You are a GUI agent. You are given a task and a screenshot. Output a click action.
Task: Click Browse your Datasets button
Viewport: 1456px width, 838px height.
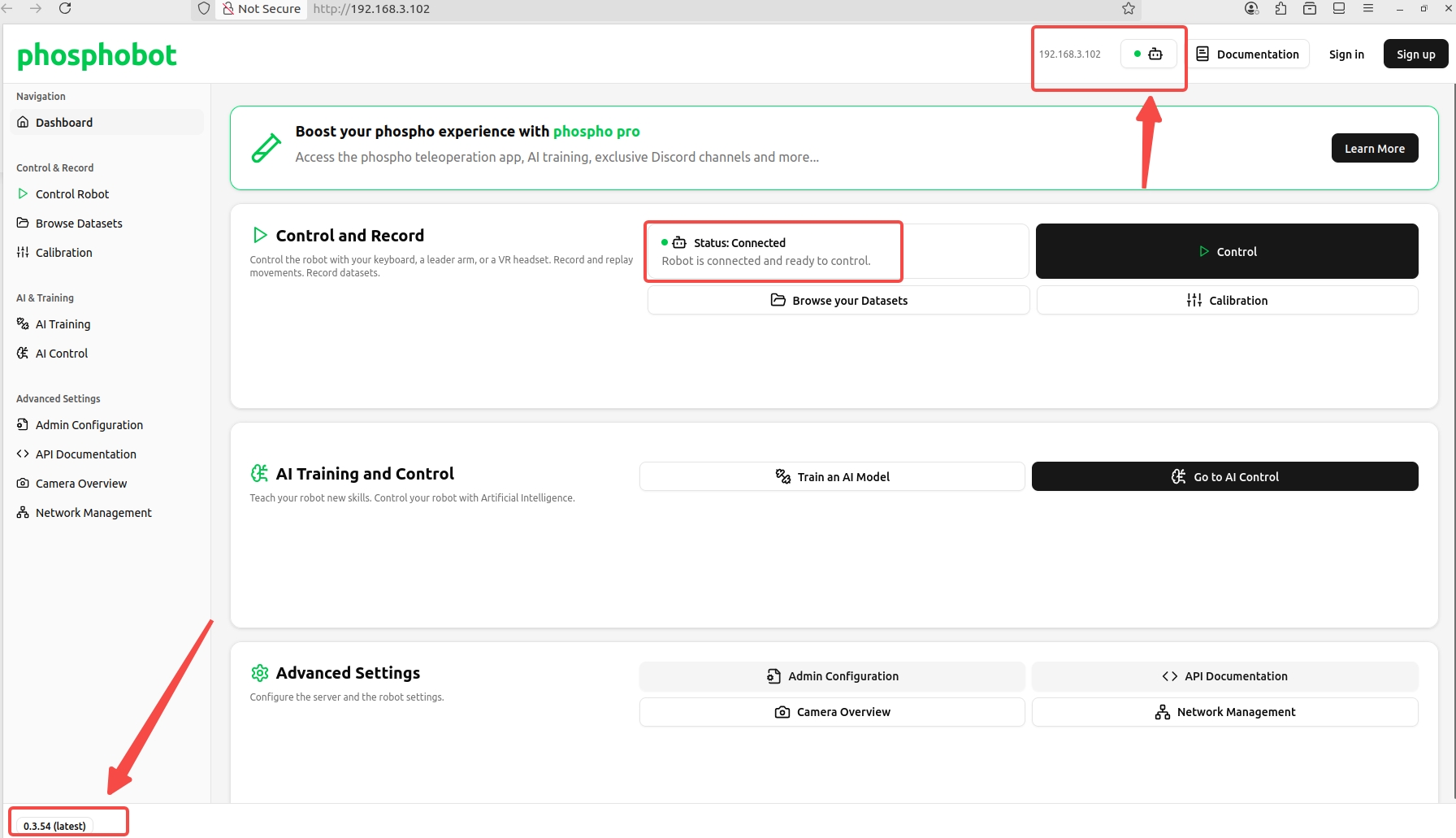point(838,301)
